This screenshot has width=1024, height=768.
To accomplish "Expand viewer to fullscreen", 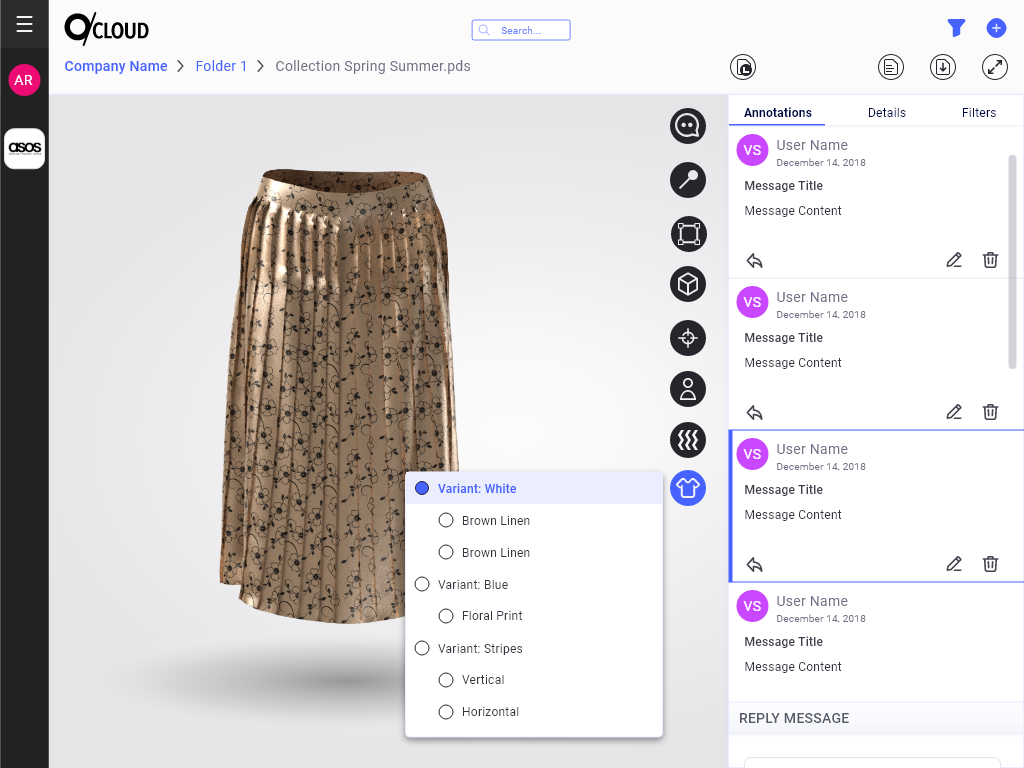I will coord(994,67).
